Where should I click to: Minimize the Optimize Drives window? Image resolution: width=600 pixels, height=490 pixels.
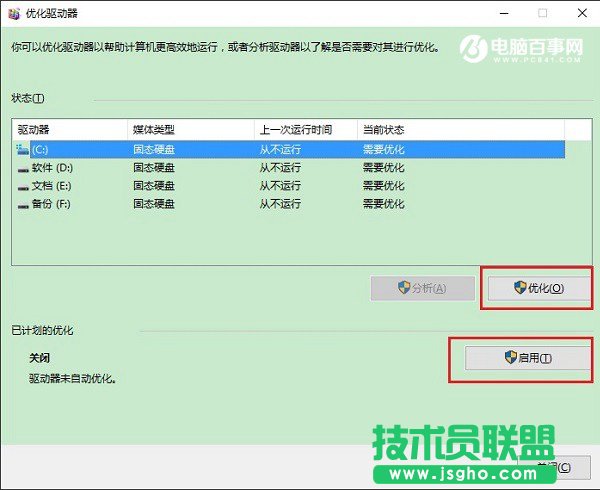[x=504, y=13]
